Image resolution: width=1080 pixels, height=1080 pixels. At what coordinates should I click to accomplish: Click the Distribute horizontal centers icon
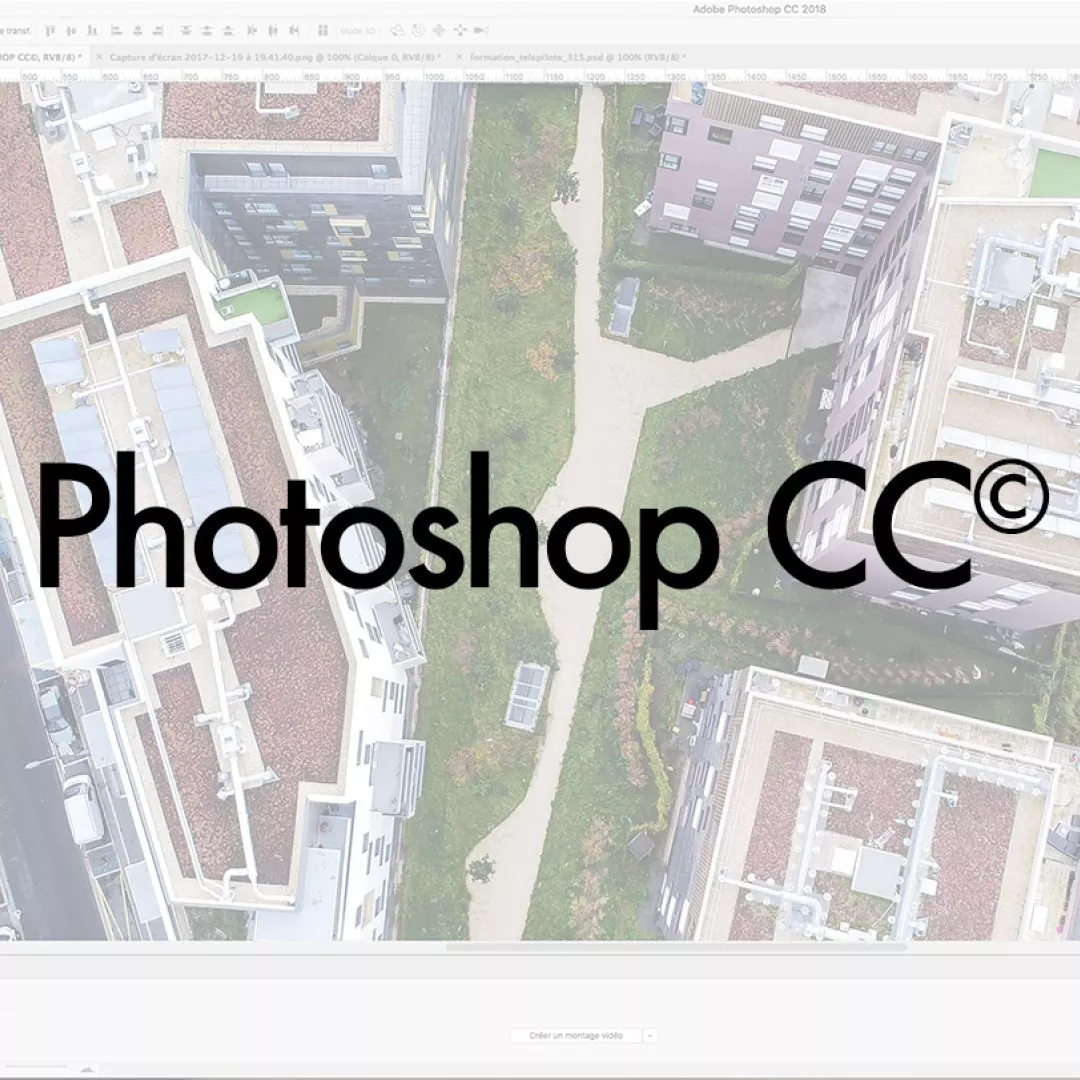coord(273,30)
